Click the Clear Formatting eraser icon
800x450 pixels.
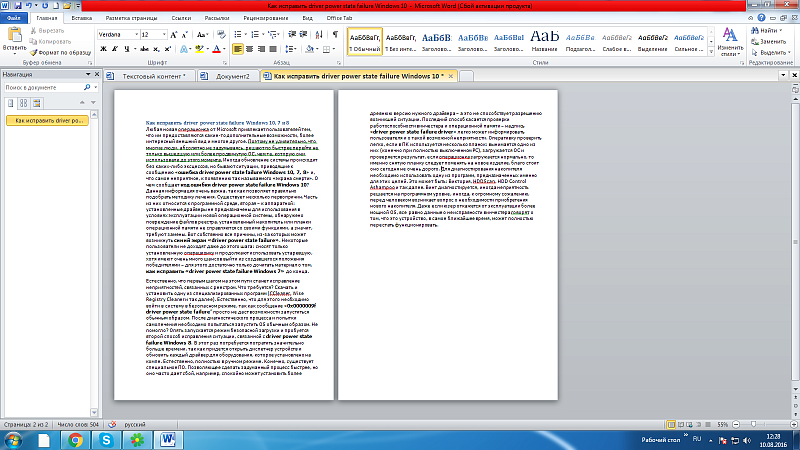[221, 35]
